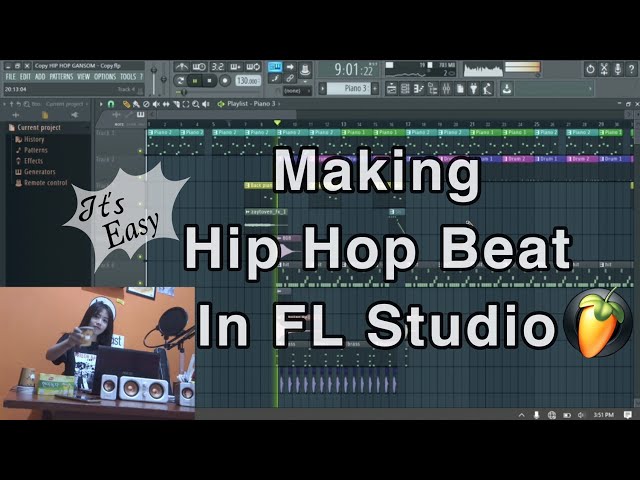
Task: Open Remote control in browser
Action: coord(41,182)
